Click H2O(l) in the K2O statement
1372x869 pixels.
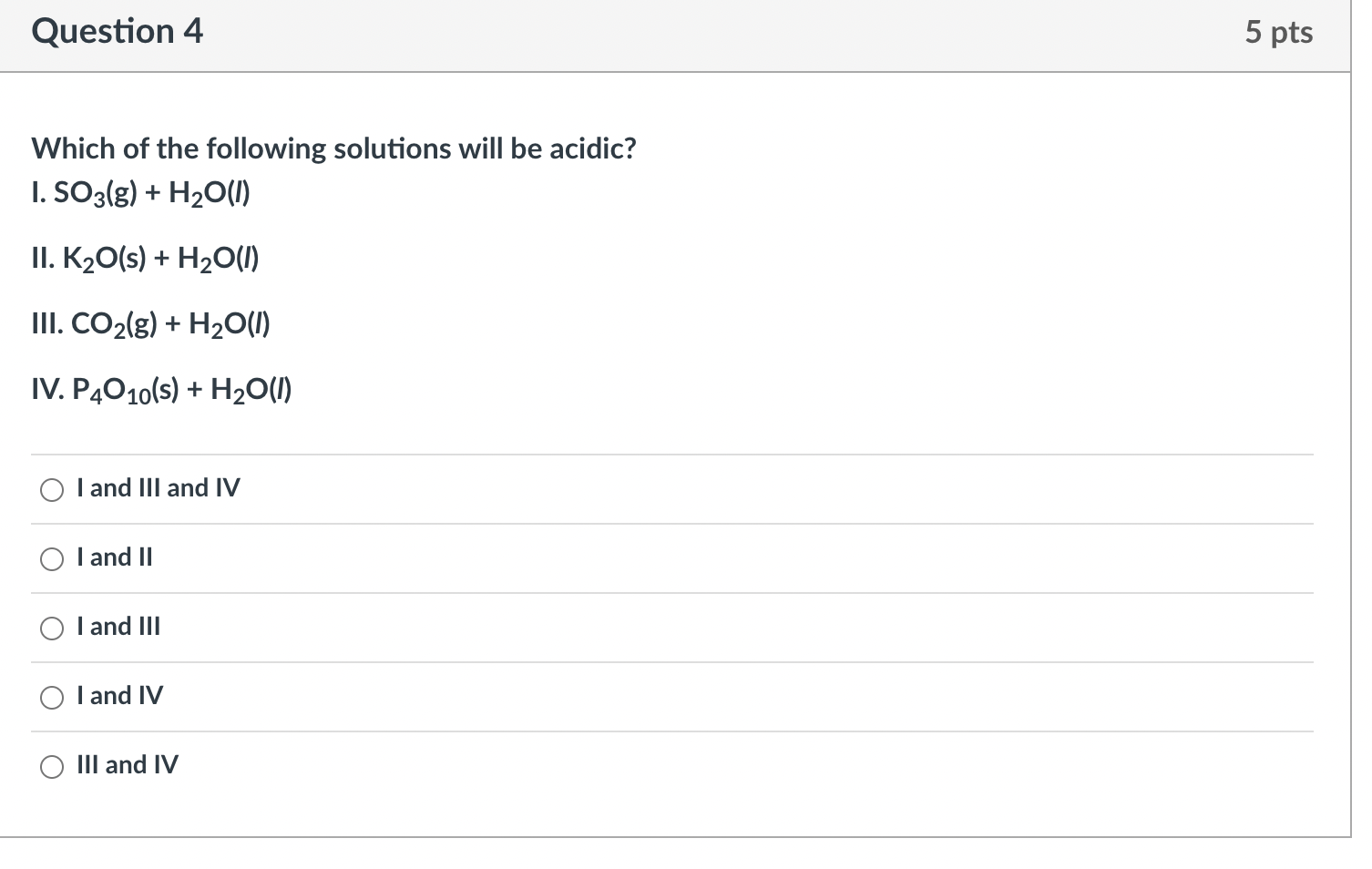[x=218, y=261]
